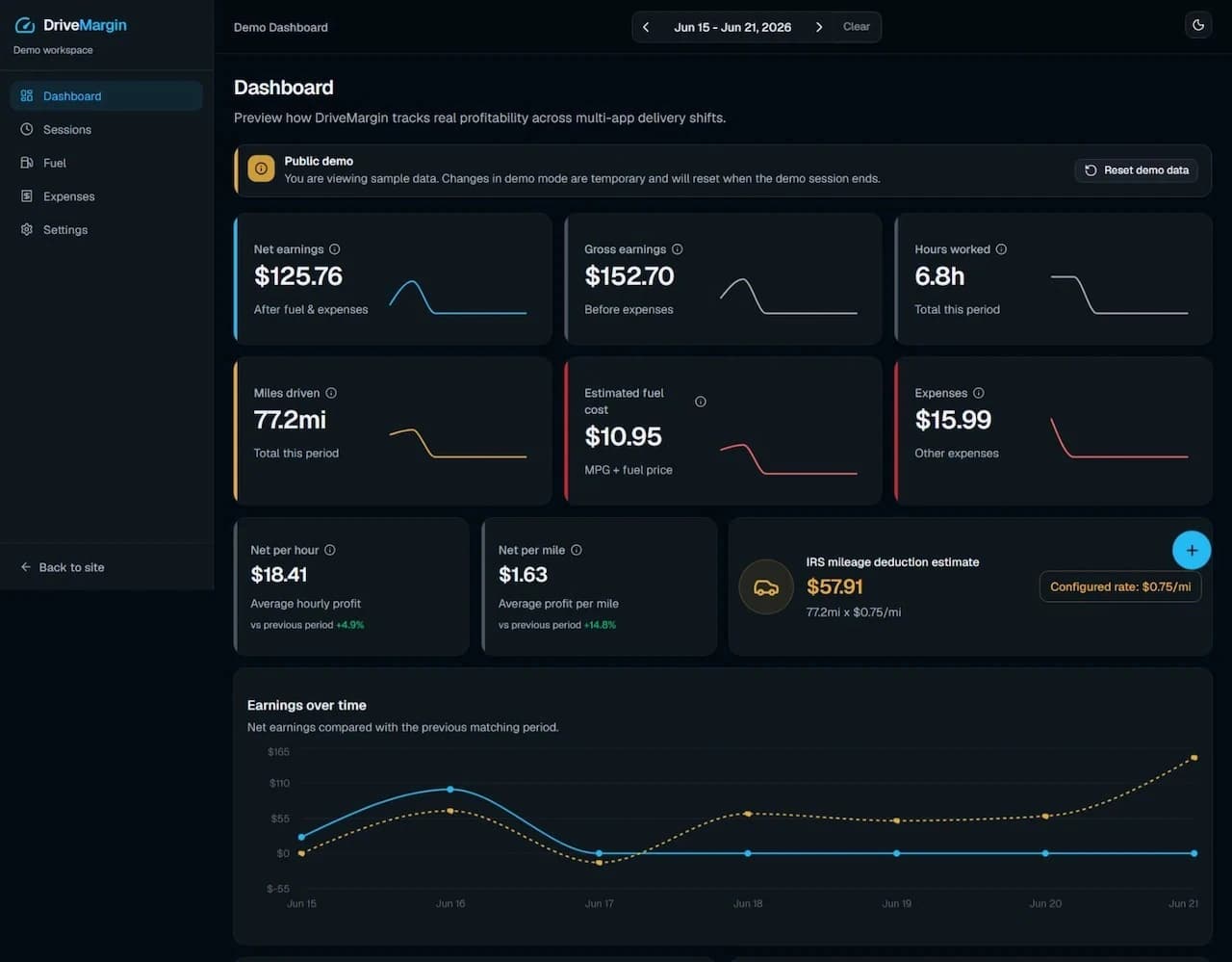Click the +14.8% change indicator
Viewport: 1232px width, 962px height.
tap(600, 625)
